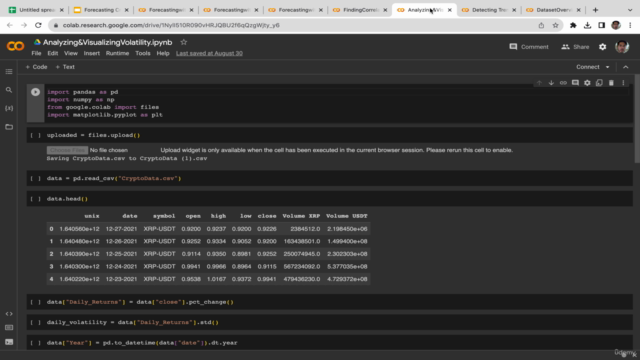Open the File menu
Viewport: 640px width, 360px height.
(x=36, y=53)
